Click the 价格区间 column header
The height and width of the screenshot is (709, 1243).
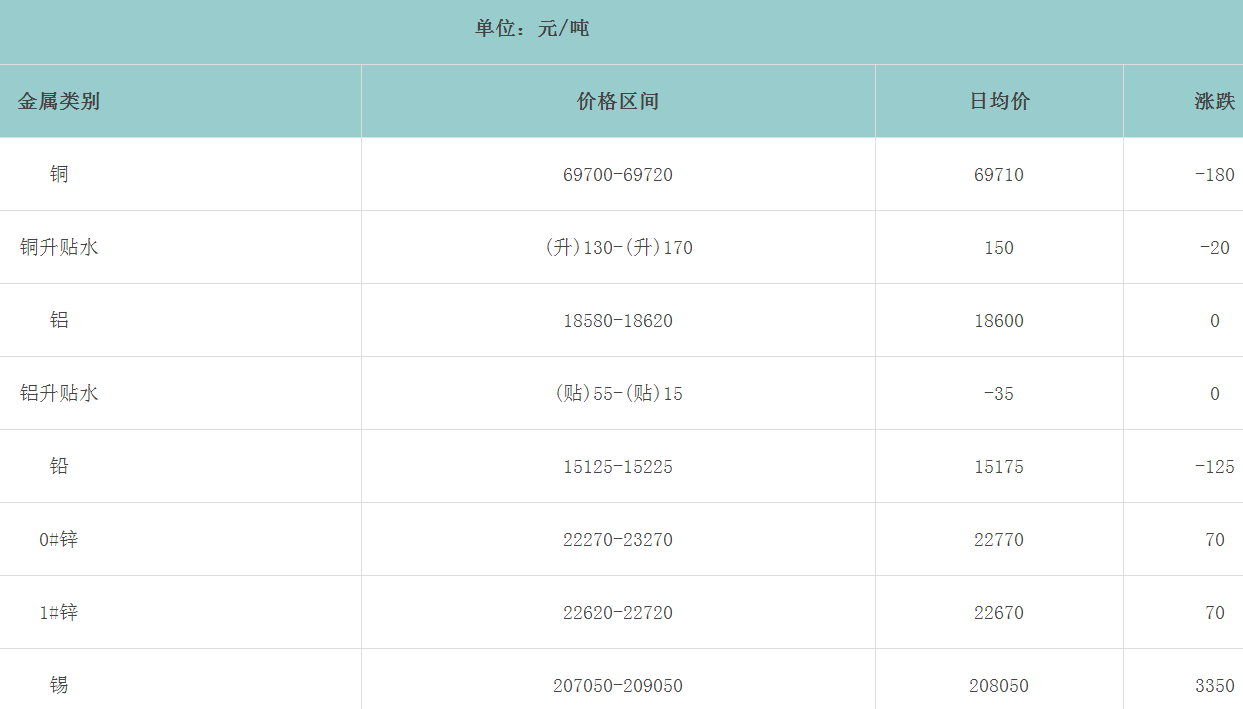618,101
